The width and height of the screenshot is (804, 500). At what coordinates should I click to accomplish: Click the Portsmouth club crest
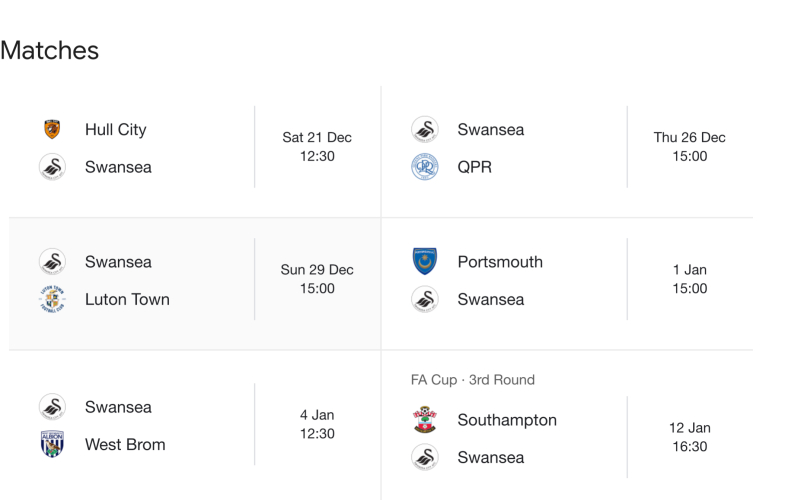click(425, 262)
